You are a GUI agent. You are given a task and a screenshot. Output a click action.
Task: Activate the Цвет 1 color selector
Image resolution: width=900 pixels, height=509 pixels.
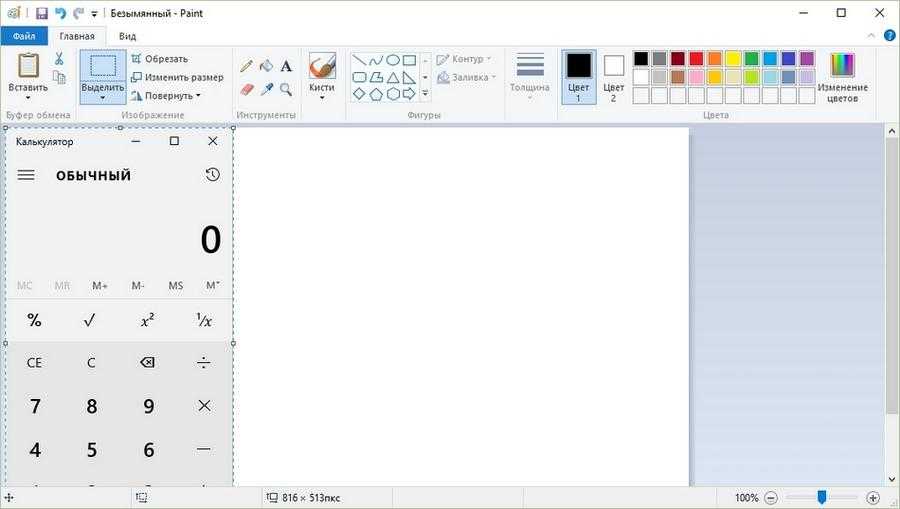tap(579, 77)
